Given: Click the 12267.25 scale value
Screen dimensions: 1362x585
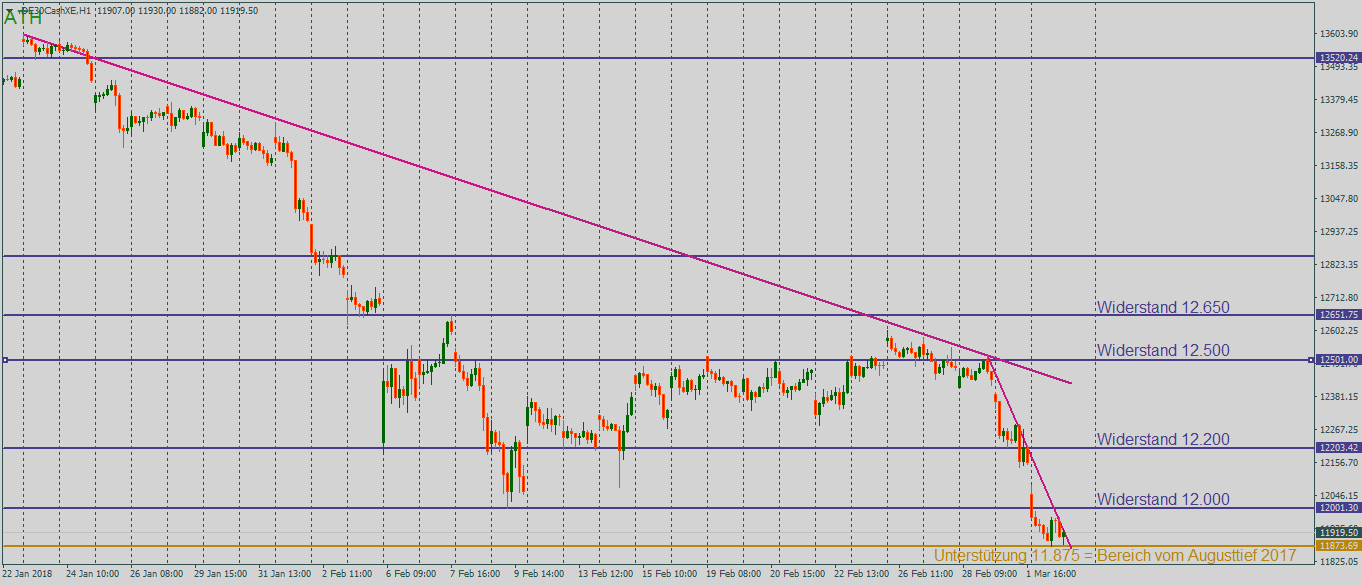Looking at the screenshot, I should (1338, 430).
